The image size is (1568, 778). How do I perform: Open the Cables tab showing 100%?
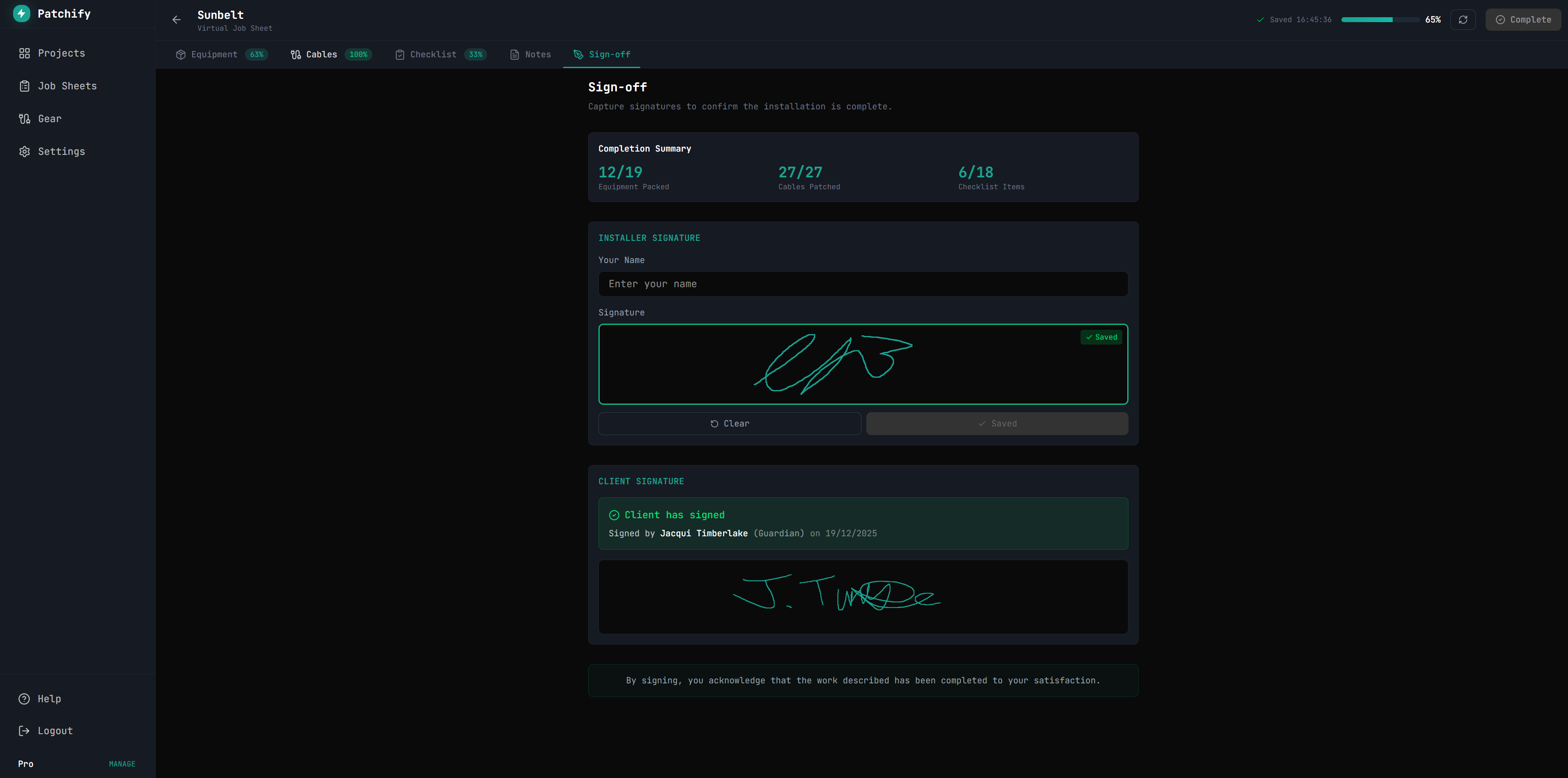point(322,54)
